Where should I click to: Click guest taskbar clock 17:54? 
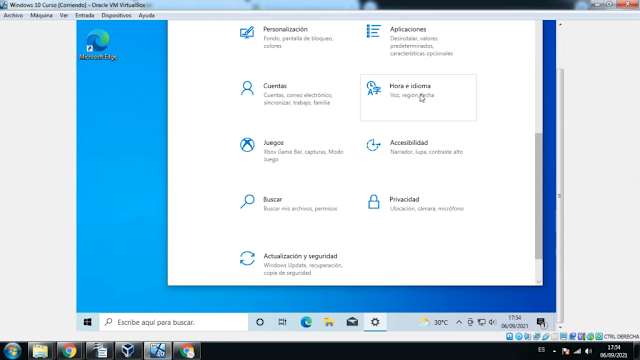point(515,322)
